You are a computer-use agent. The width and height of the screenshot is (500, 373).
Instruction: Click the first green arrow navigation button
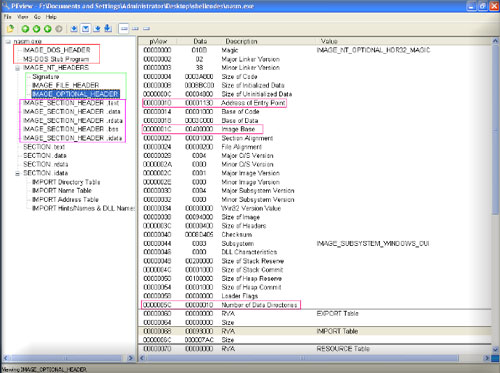point(25,29)
